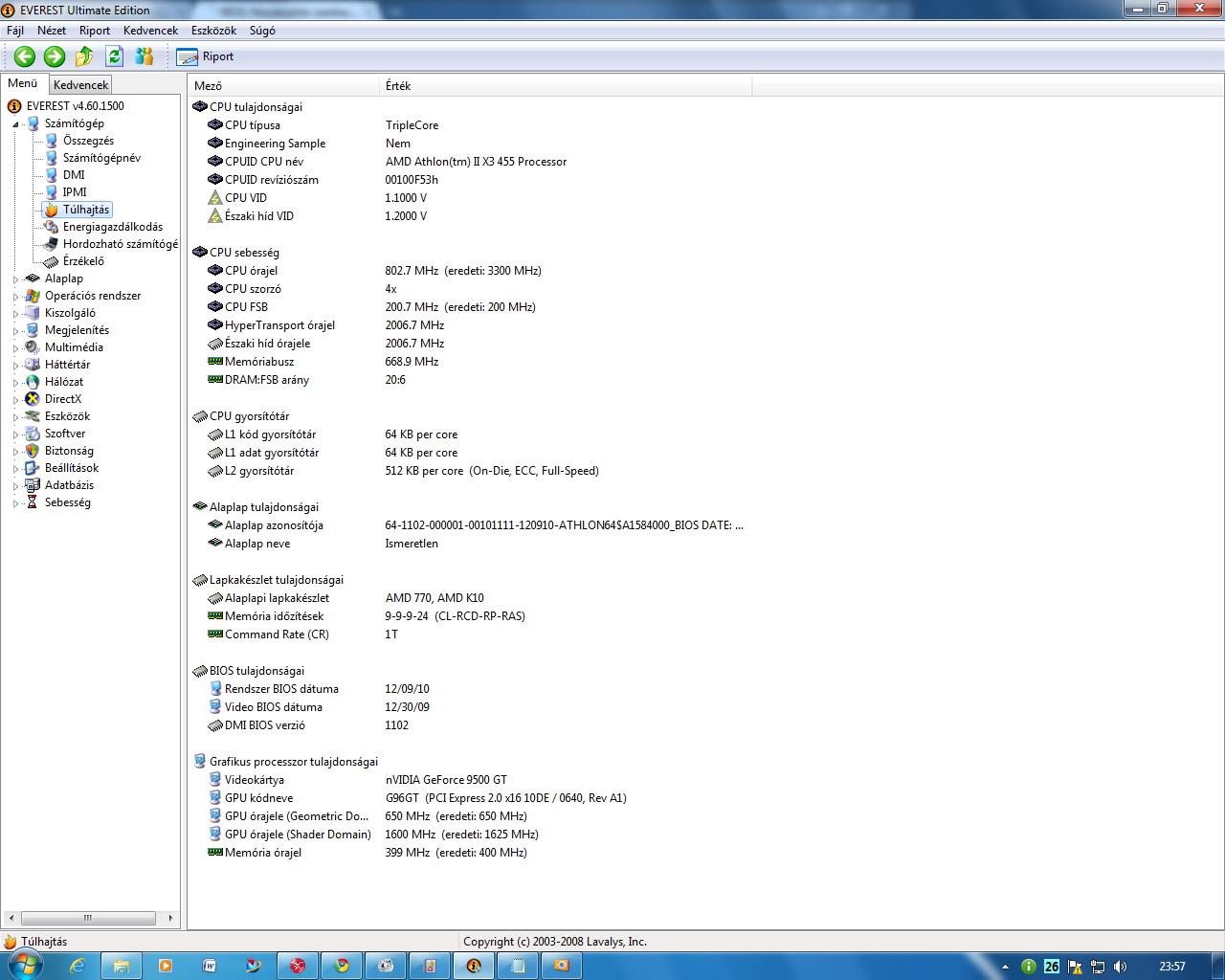Click the Refresh toolbar icon
Screen dimensions: 1225x980
(114, 56)
